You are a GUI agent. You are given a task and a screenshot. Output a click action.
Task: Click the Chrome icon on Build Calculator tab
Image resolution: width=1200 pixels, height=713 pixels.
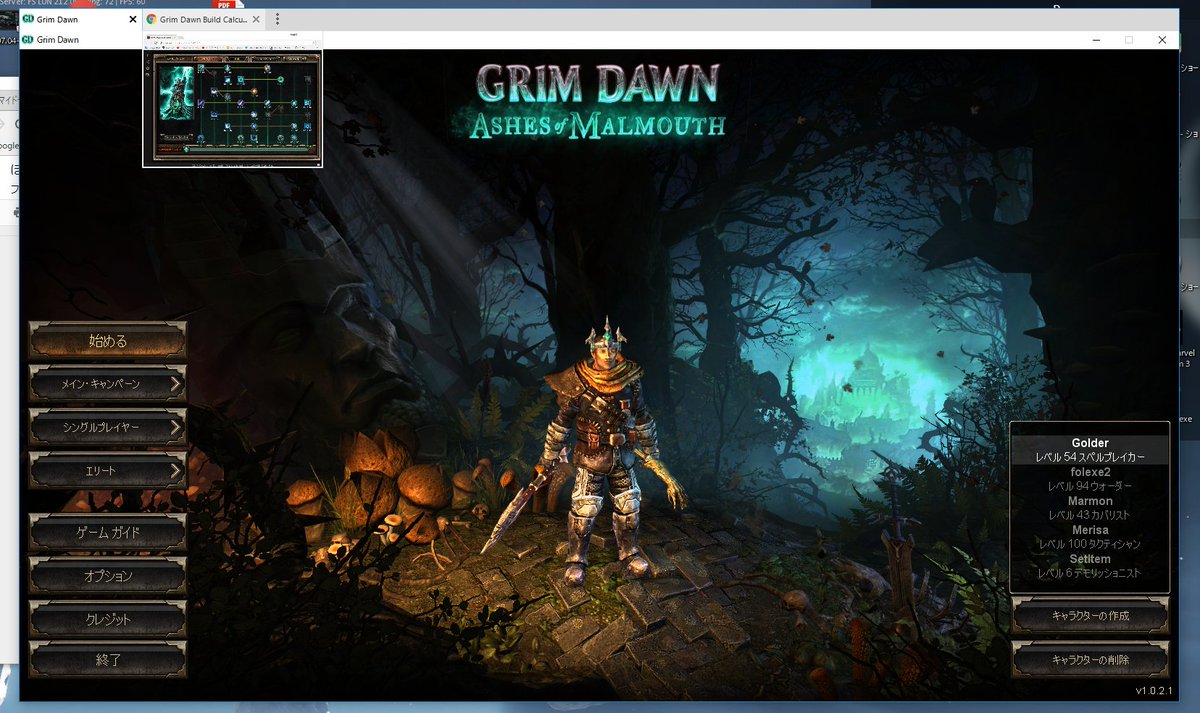[x=152, y=19]
